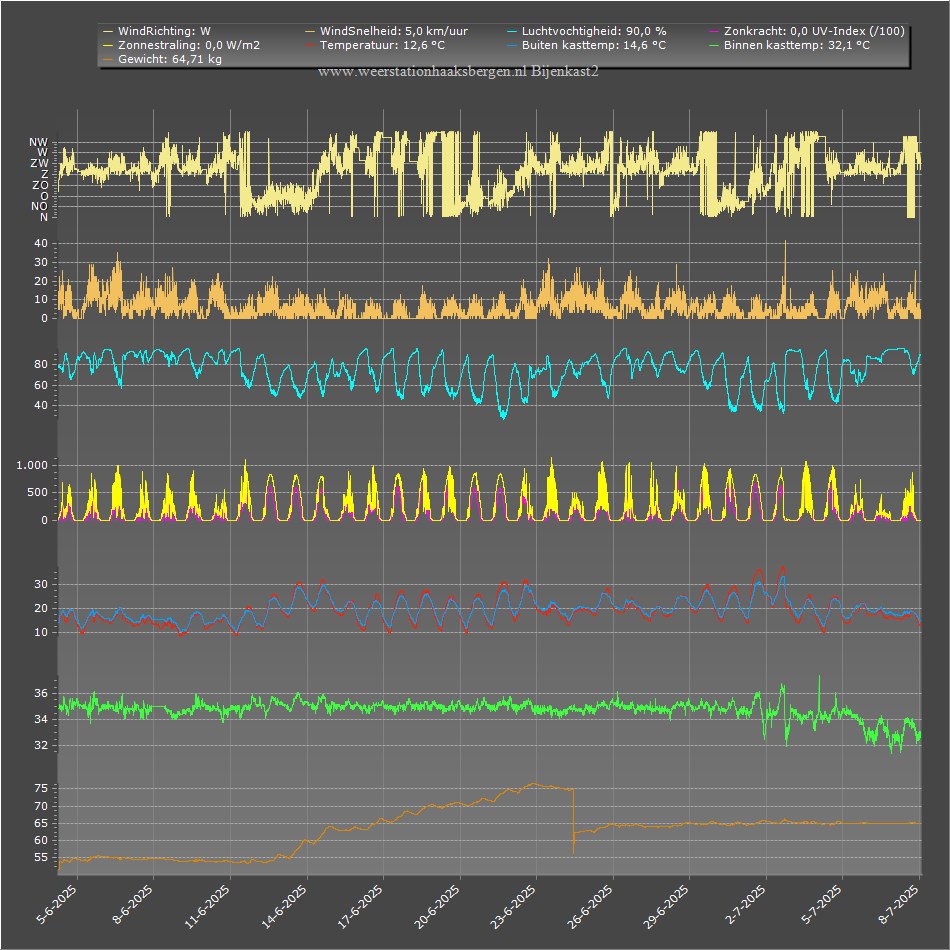Click the 8-7-2025 date label
Image resolution: width=950 pixels, height=950 pixels.
899,905
